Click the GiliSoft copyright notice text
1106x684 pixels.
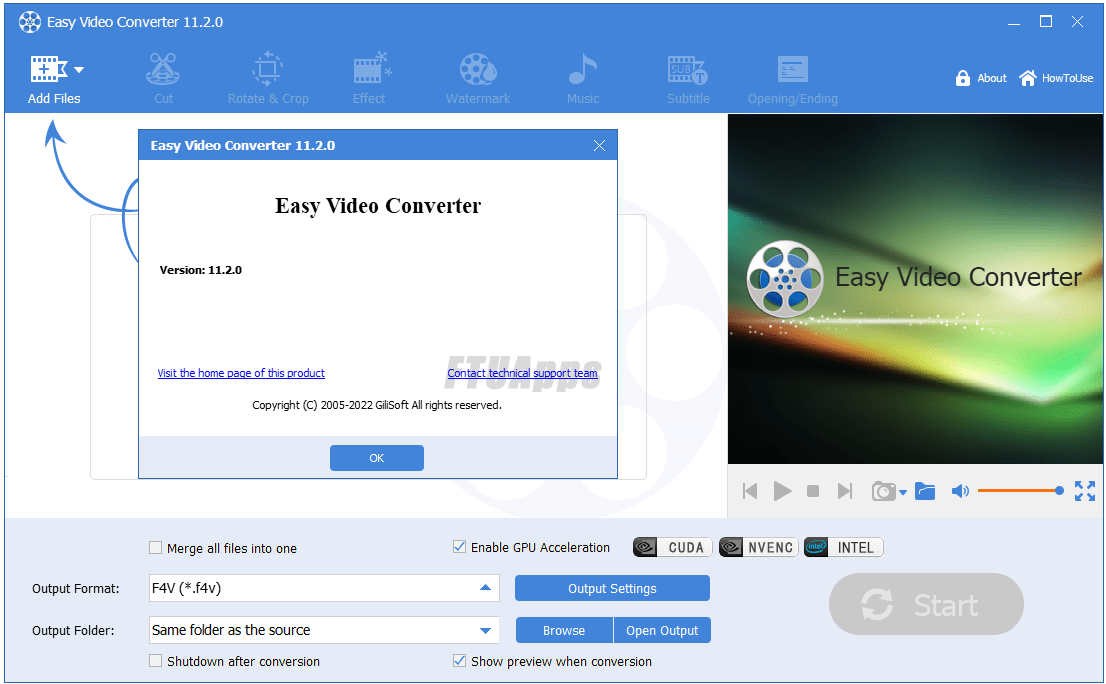click(377, 405)
